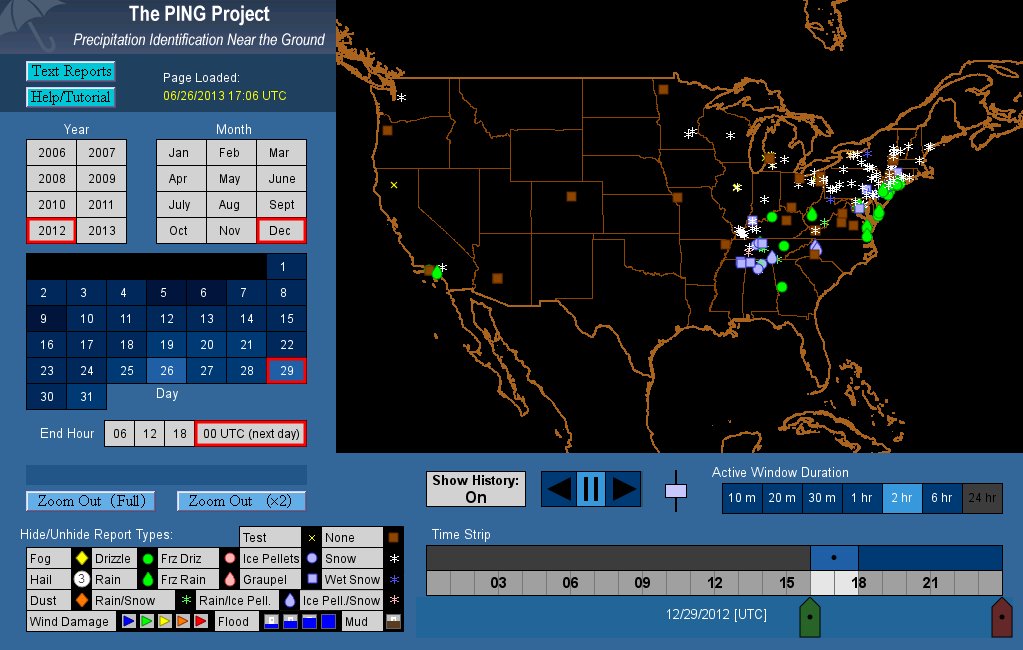
Task: Click the white circle Hail icon
Action: 82,579
